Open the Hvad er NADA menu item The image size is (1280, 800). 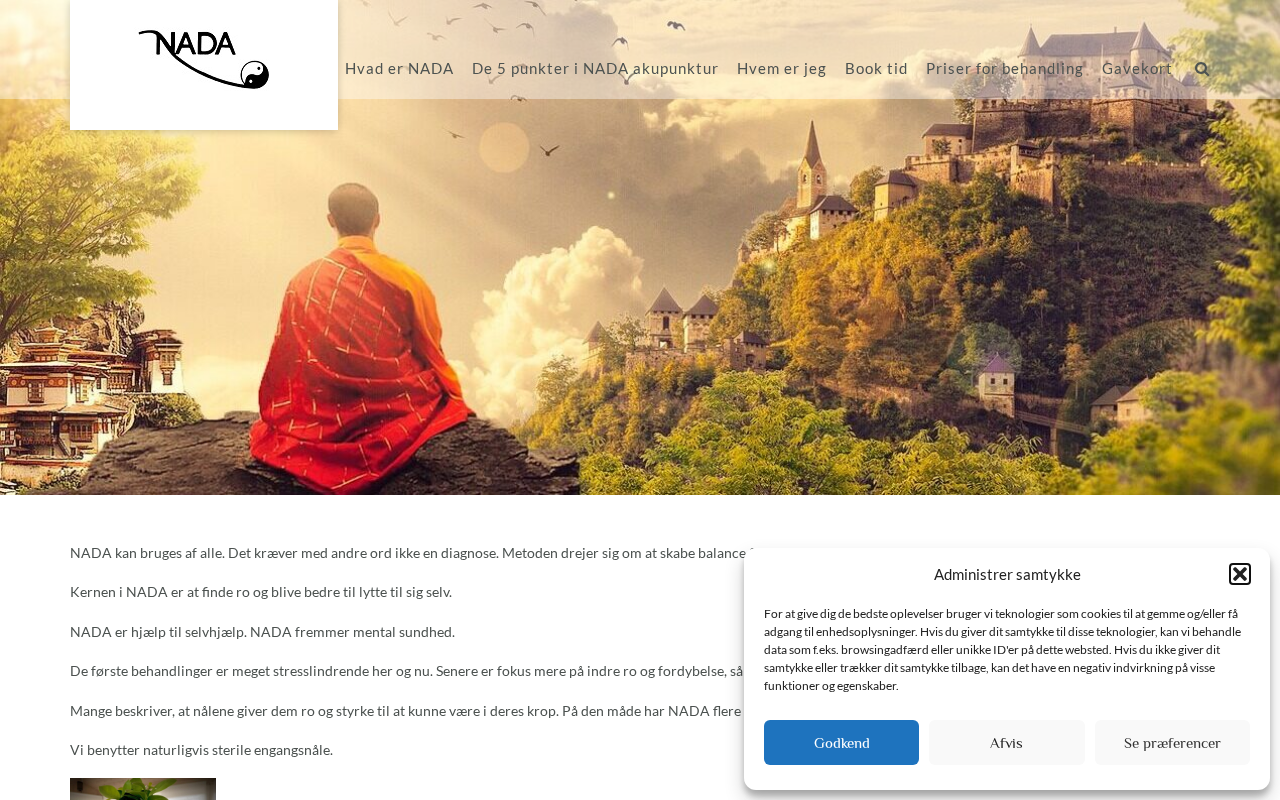[399, 68]
